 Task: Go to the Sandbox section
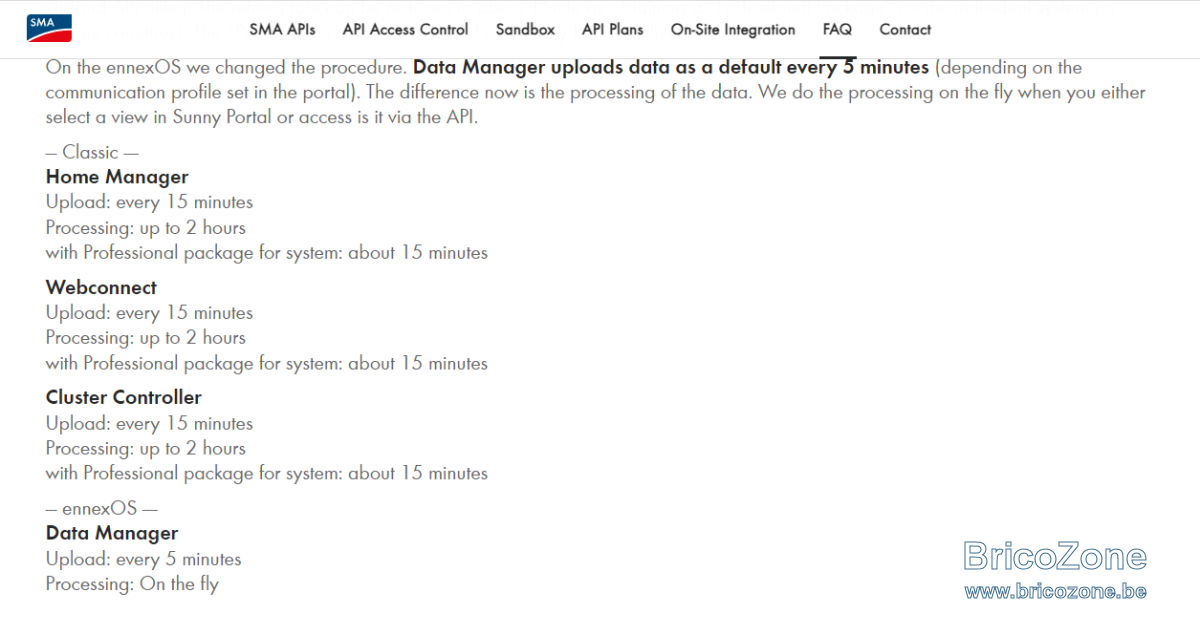tap(525, 30)
